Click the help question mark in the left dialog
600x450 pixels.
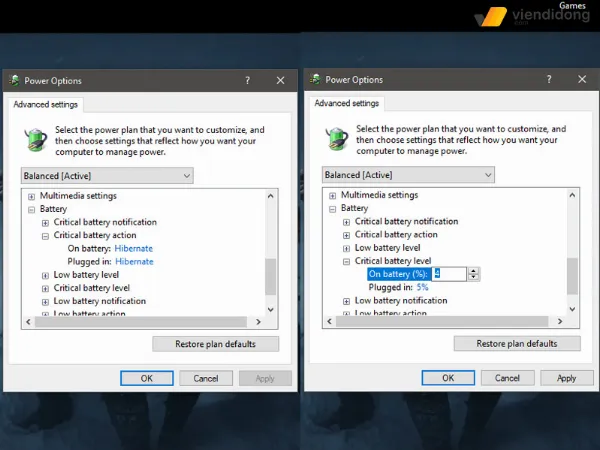tap(246, 81)
